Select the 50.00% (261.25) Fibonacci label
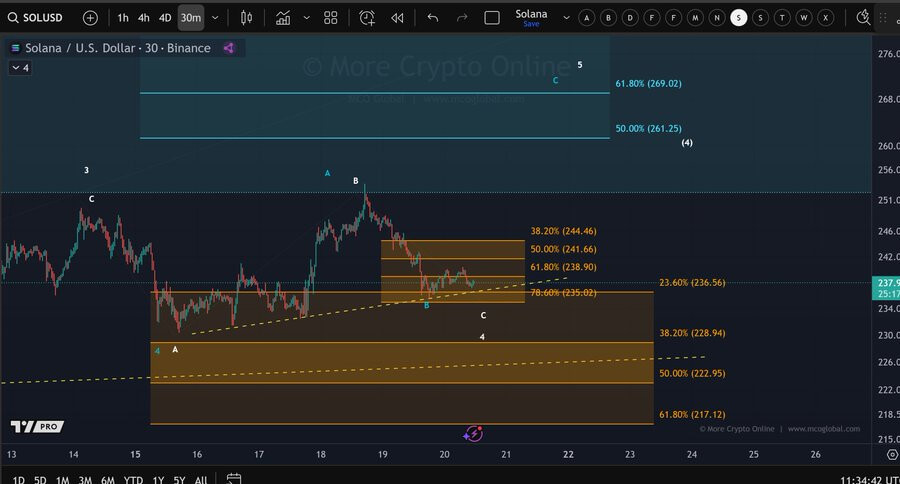Viewport: 900px width, 484px height. click(649, 129)
